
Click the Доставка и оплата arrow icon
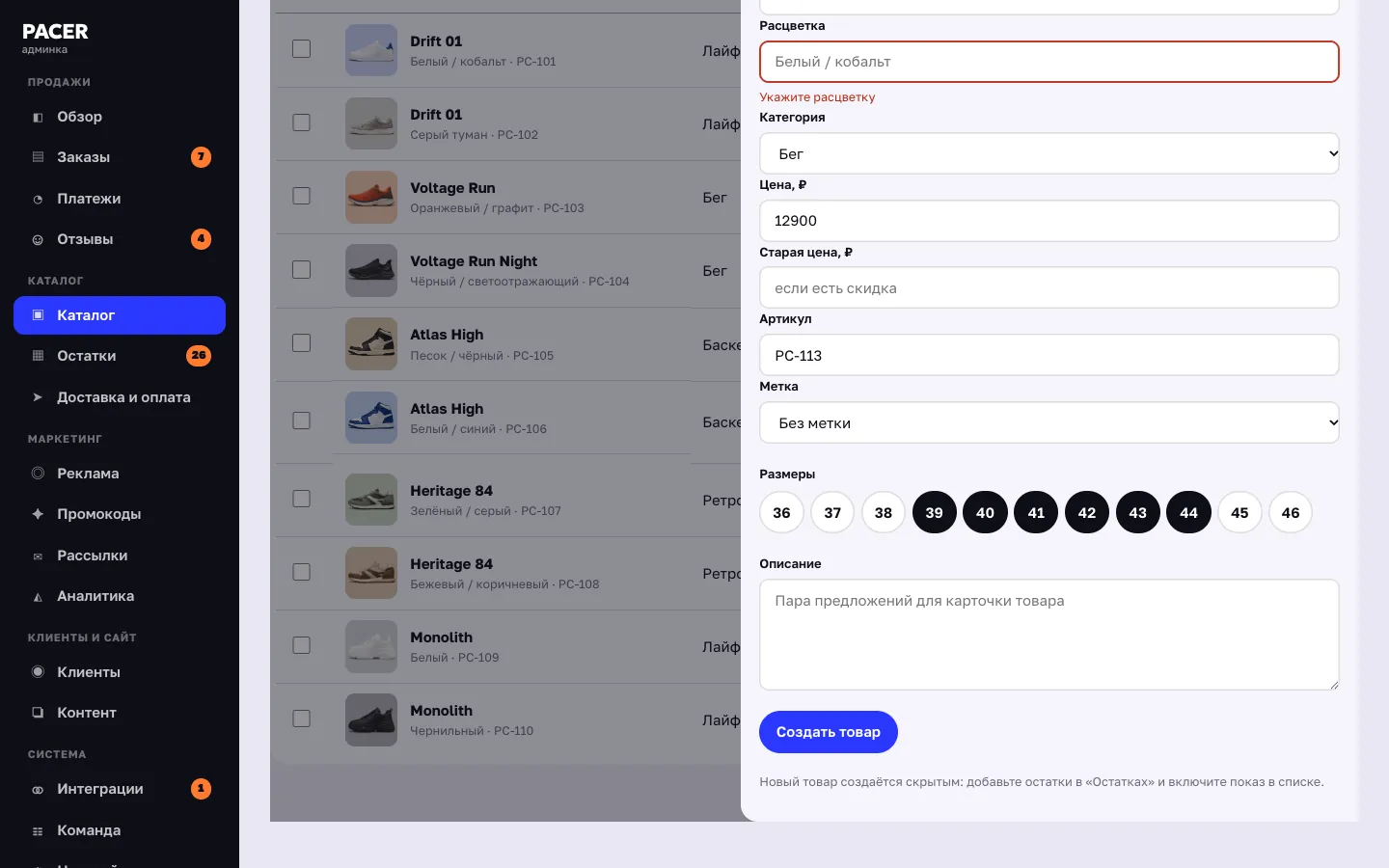[38, 397]
